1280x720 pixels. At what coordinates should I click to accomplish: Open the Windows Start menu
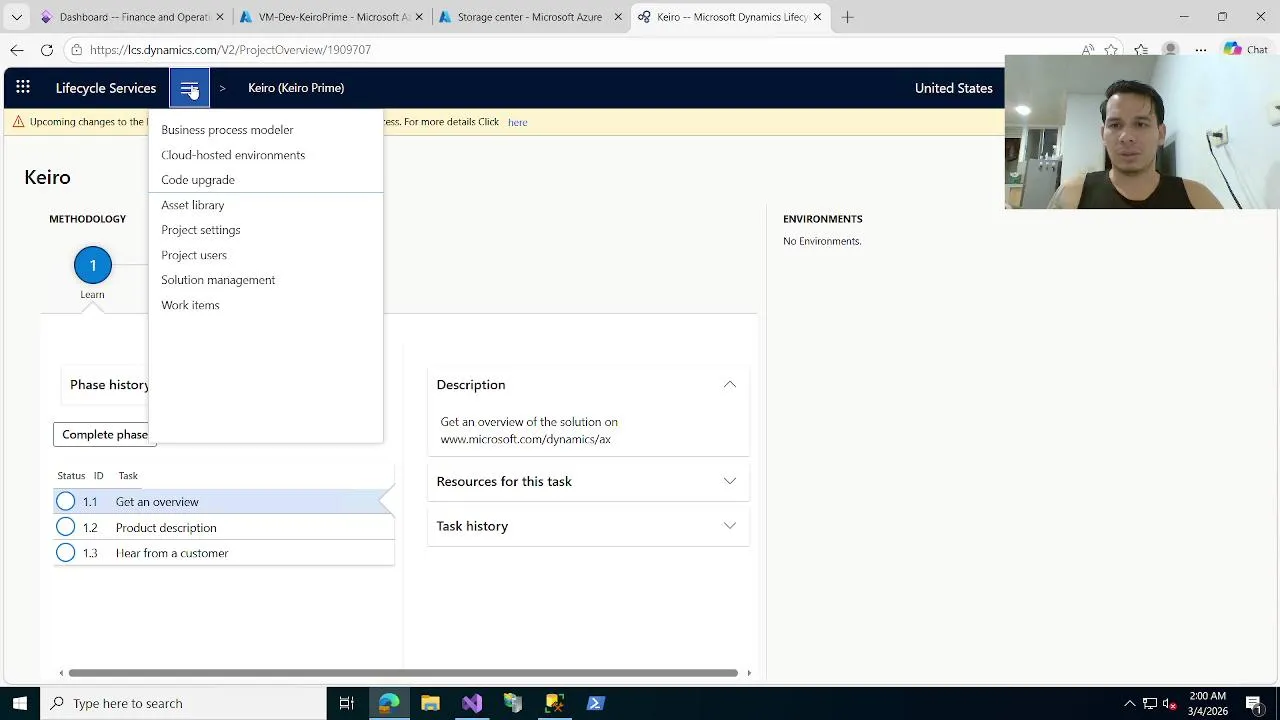[19, 703]
